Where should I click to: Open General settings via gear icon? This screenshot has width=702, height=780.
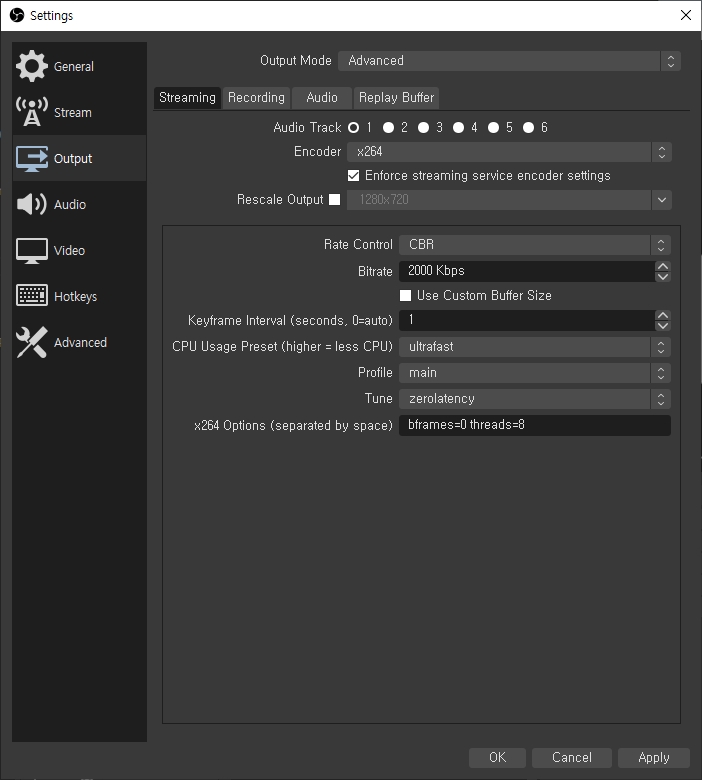[32, 67]
